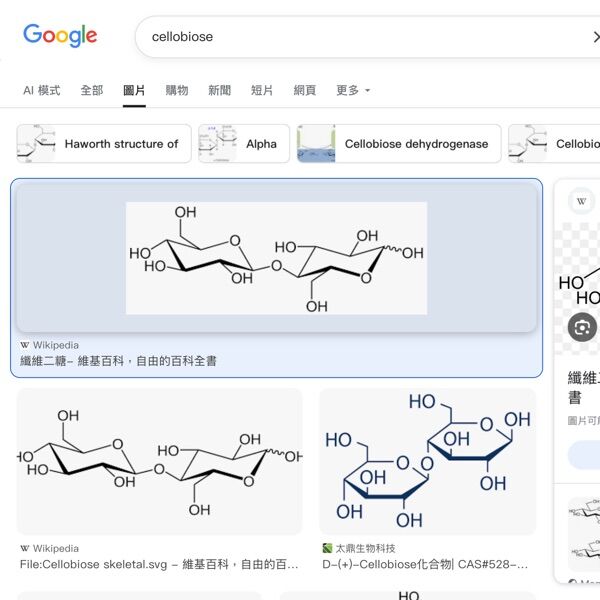Switch to the AI 模式 tab
The width and height of the screenshot is (600, 600).
[42, 90]
